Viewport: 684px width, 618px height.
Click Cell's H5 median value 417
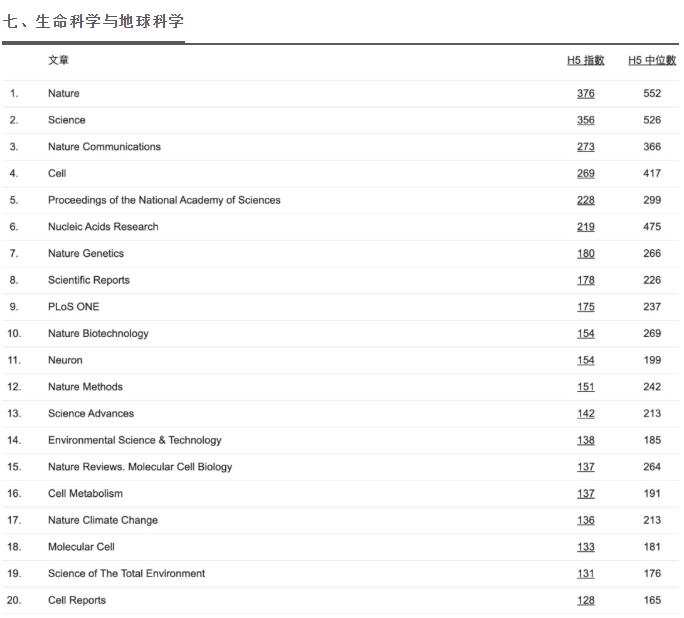tap(652, 173)
